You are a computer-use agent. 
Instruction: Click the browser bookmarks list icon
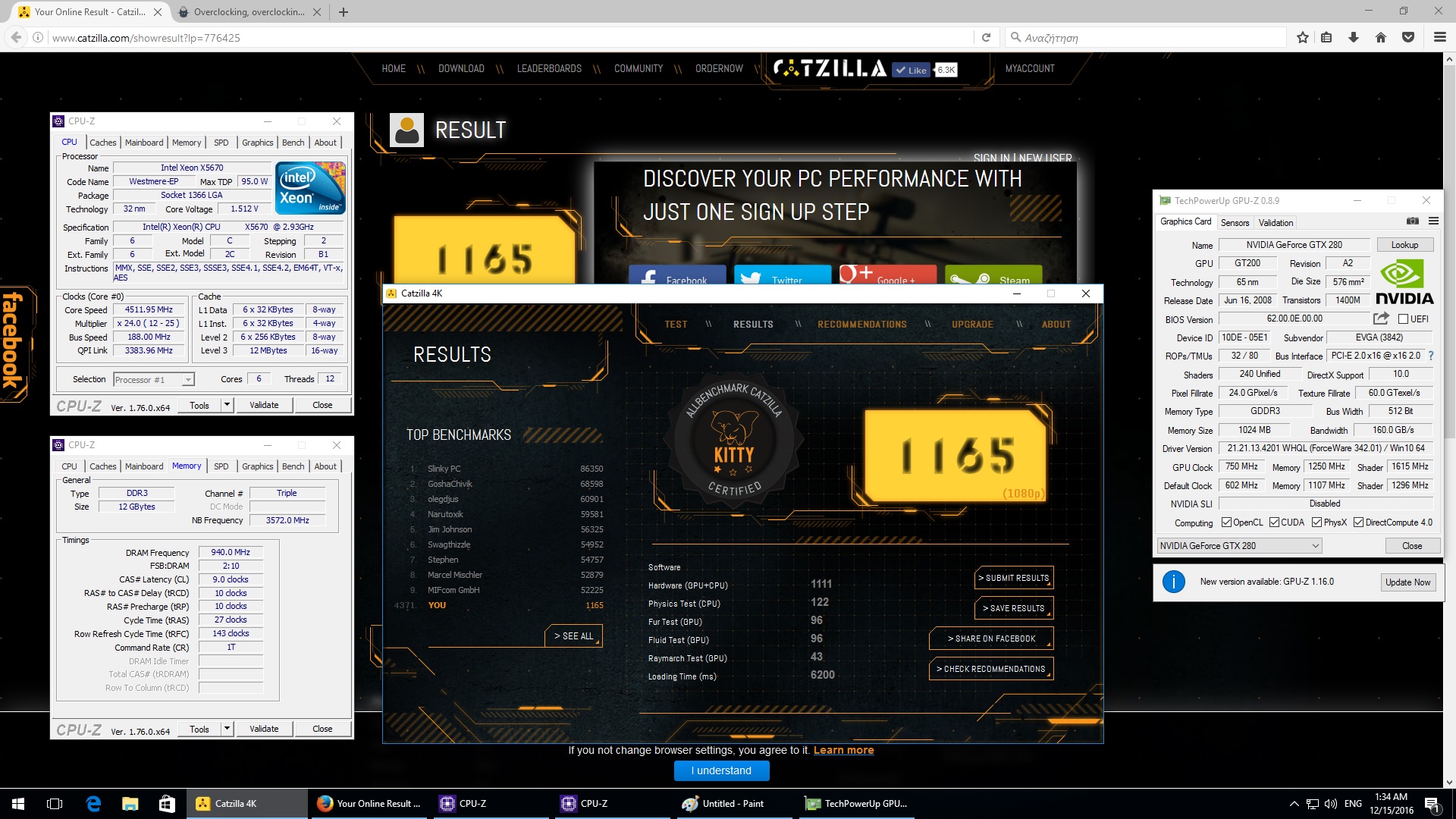pyautogui.click(x=1326, y=37)
